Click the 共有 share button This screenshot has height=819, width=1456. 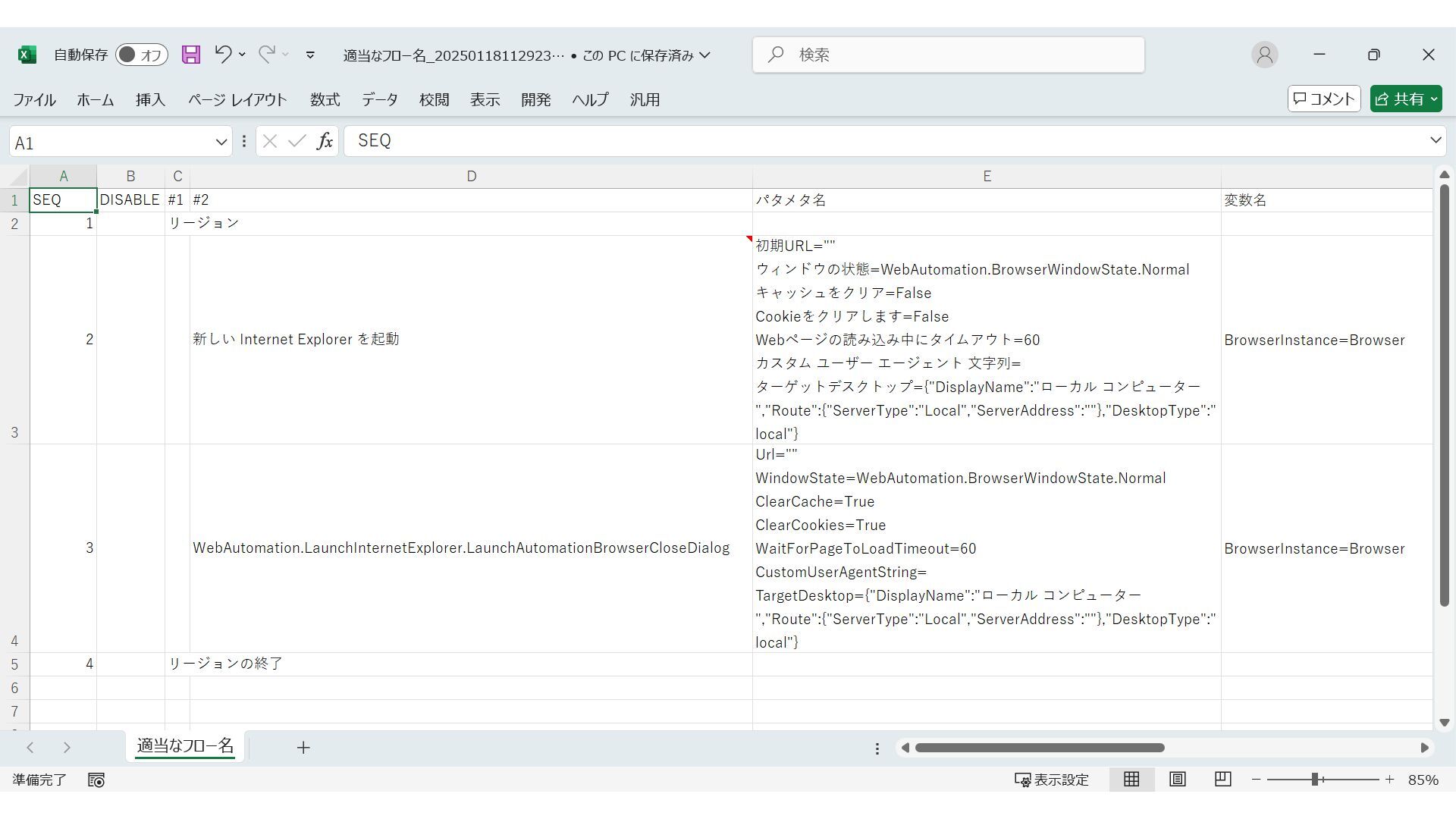[x=1405, y=99]
